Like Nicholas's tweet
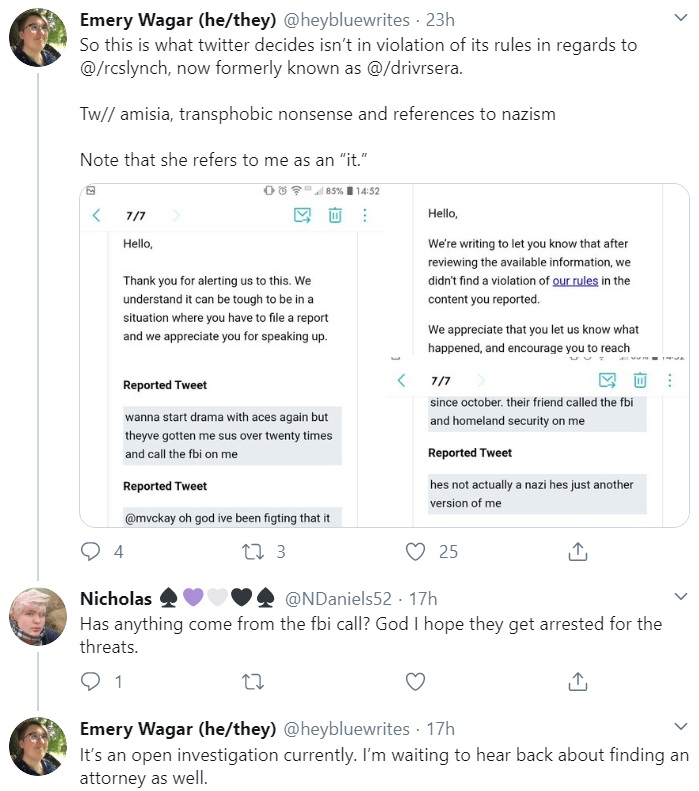Screen dimensions: 699x791 (x=416, y=682)
